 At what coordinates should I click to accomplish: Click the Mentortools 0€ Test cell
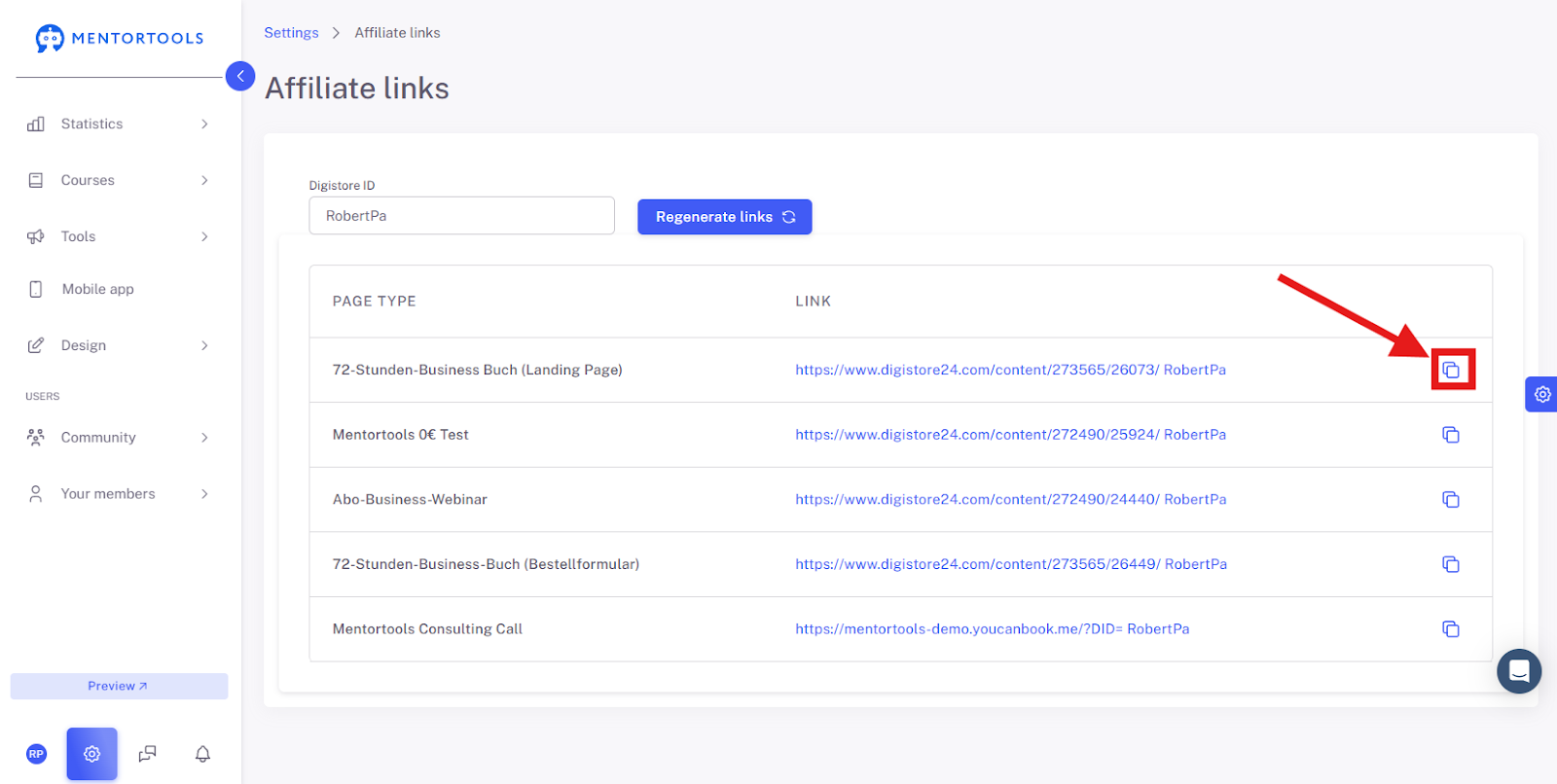click(400, 435)
